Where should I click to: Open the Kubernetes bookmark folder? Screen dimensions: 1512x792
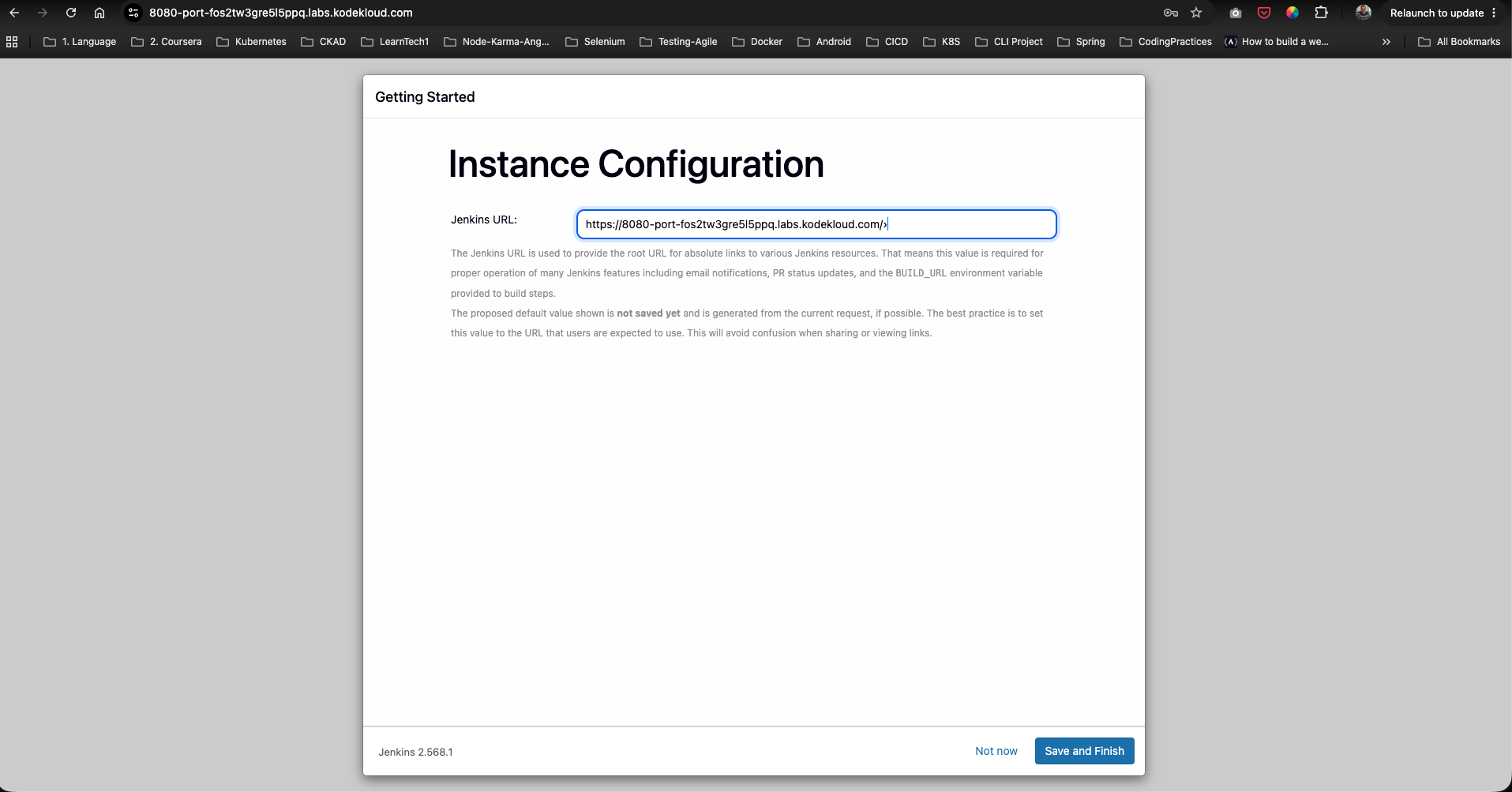251,42
